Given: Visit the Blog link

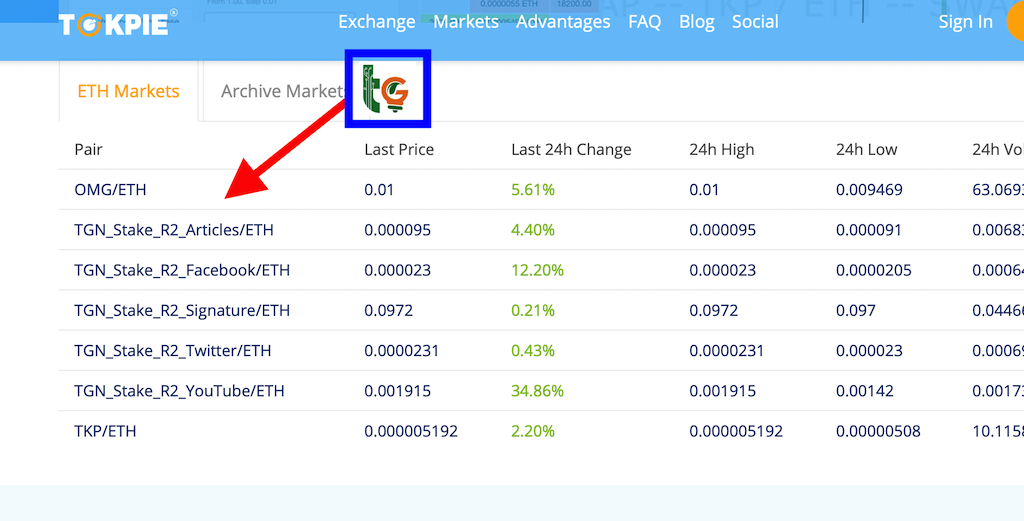Looking at the screenshot, I should pos(697,22).
